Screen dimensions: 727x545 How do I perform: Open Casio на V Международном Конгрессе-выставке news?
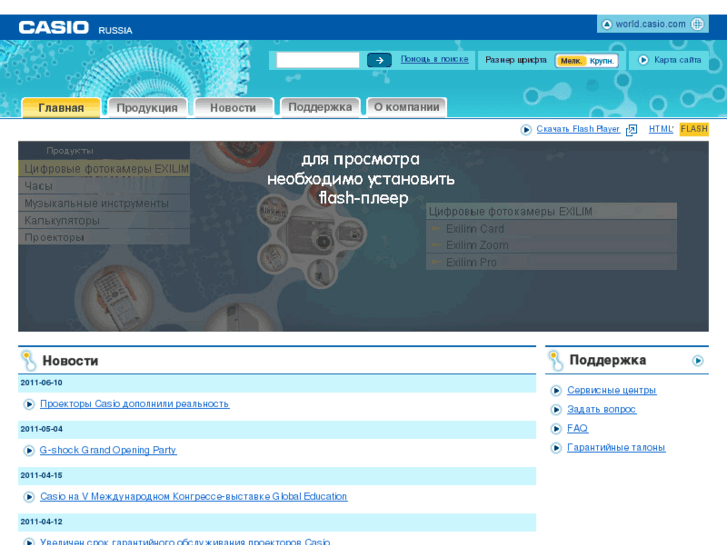click(x=194, y=496)
